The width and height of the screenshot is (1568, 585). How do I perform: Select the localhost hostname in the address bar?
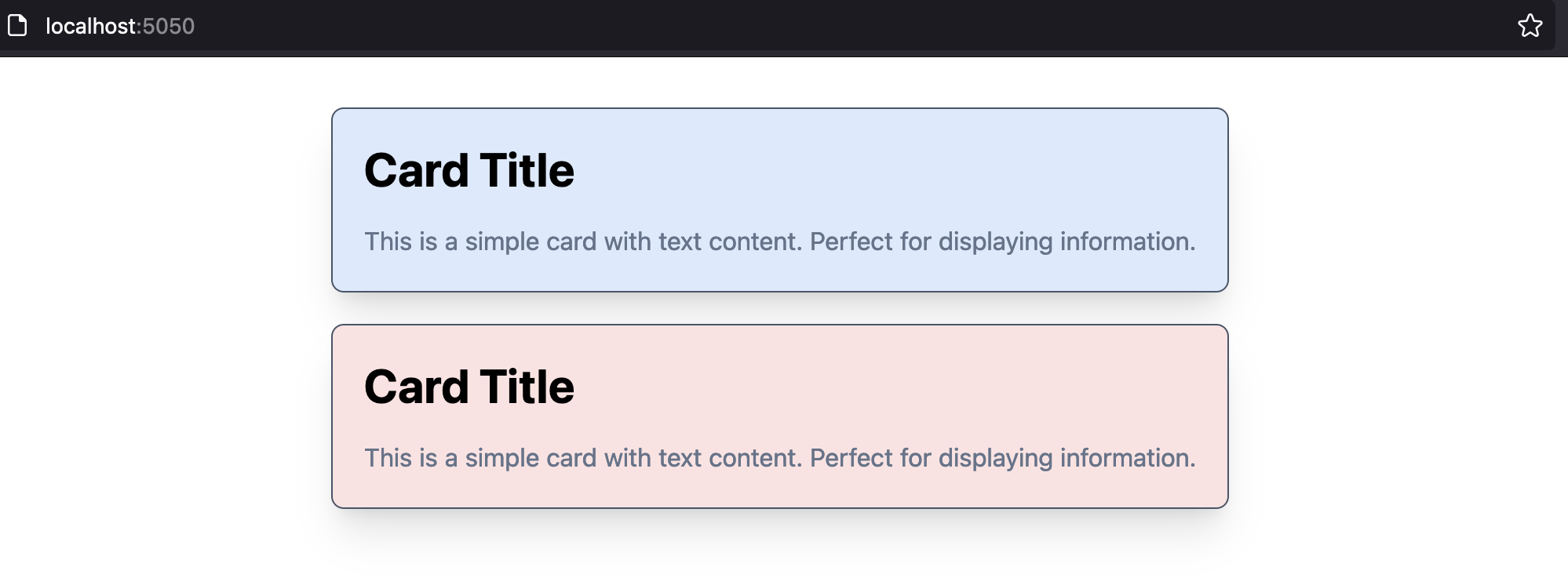pos(91,26)
